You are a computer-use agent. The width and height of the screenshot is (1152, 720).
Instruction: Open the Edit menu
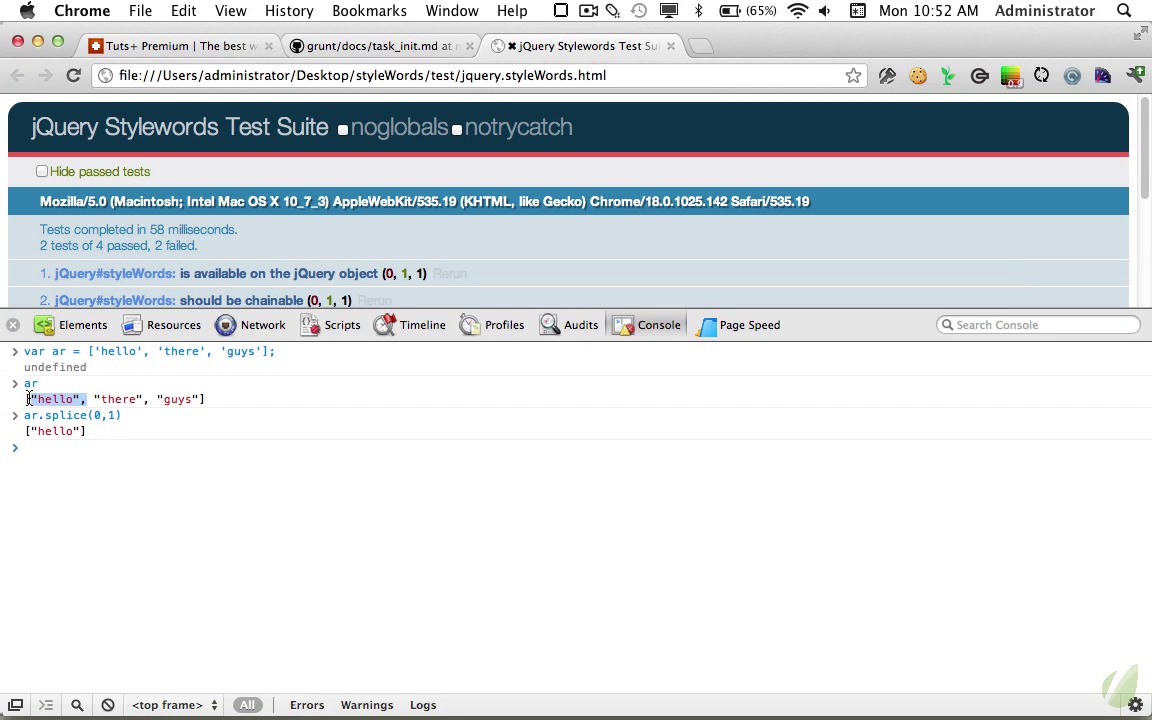pos(183,10)
